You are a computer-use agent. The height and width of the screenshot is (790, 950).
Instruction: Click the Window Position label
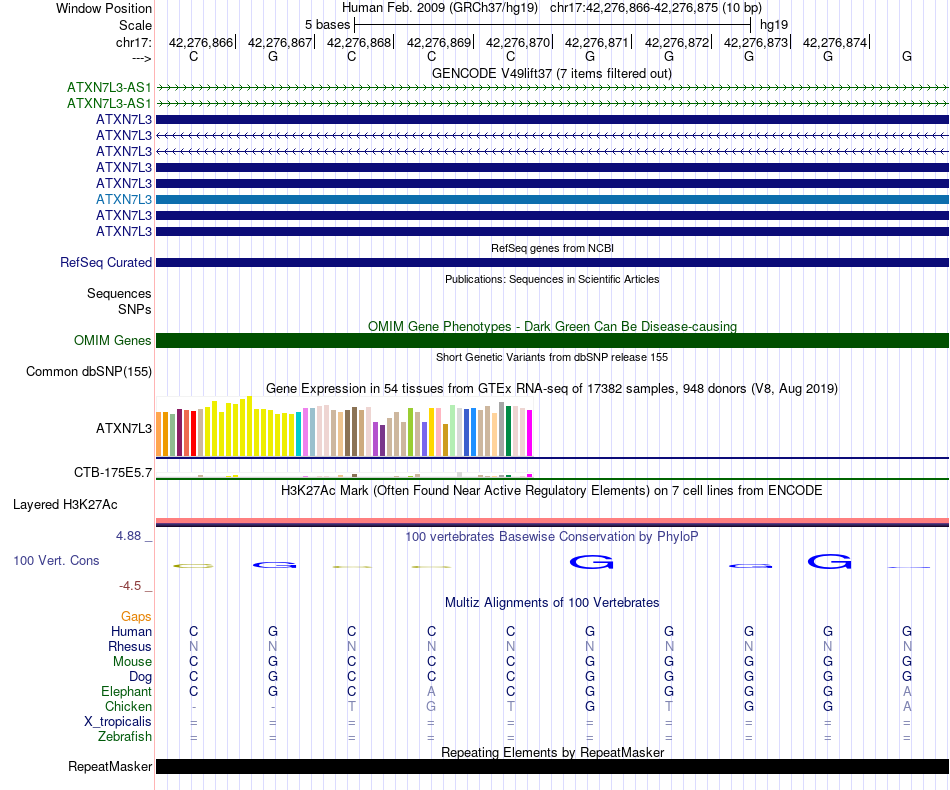104,8
